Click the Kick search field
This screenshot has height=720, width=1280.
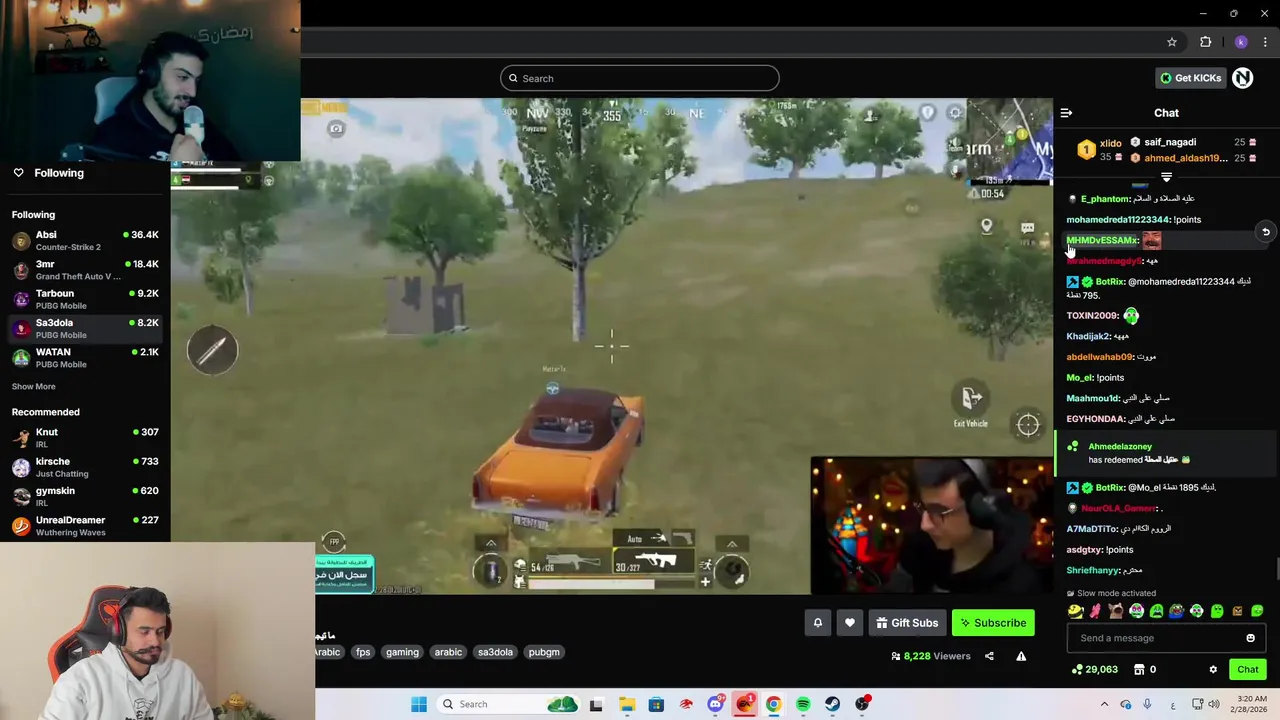(640, 78)
